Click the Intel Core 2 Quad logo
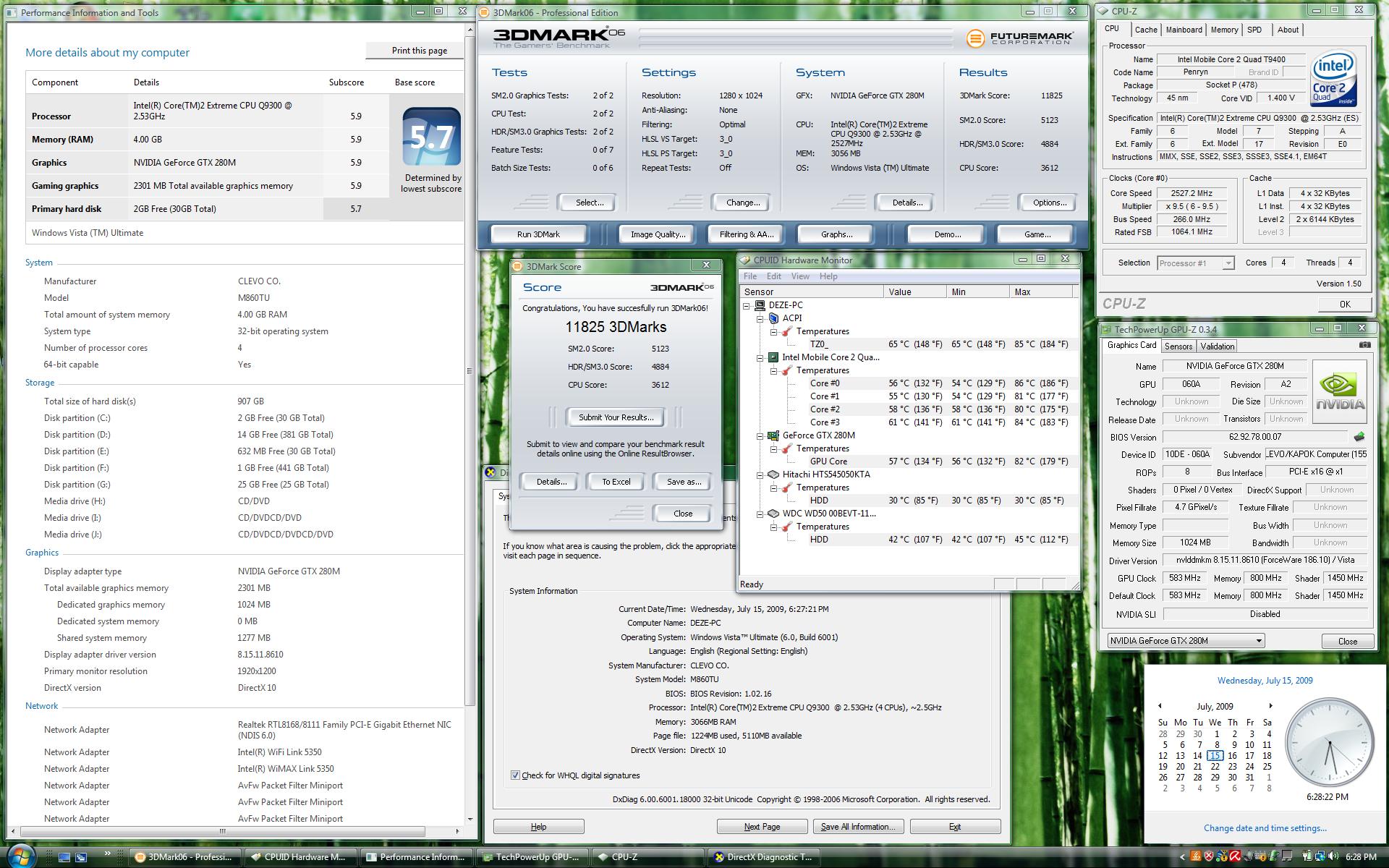The height and width of the screenshot is (868, 1389). [1333, 78]
